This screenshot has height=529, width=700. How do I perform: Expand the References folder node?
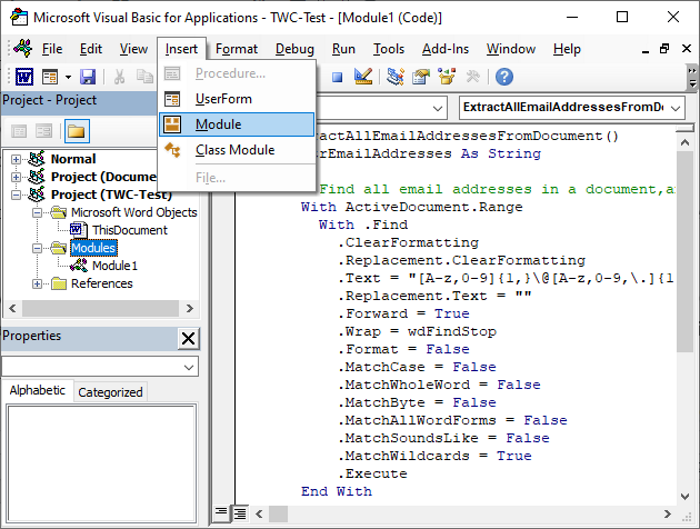click(x=37, y=284)
